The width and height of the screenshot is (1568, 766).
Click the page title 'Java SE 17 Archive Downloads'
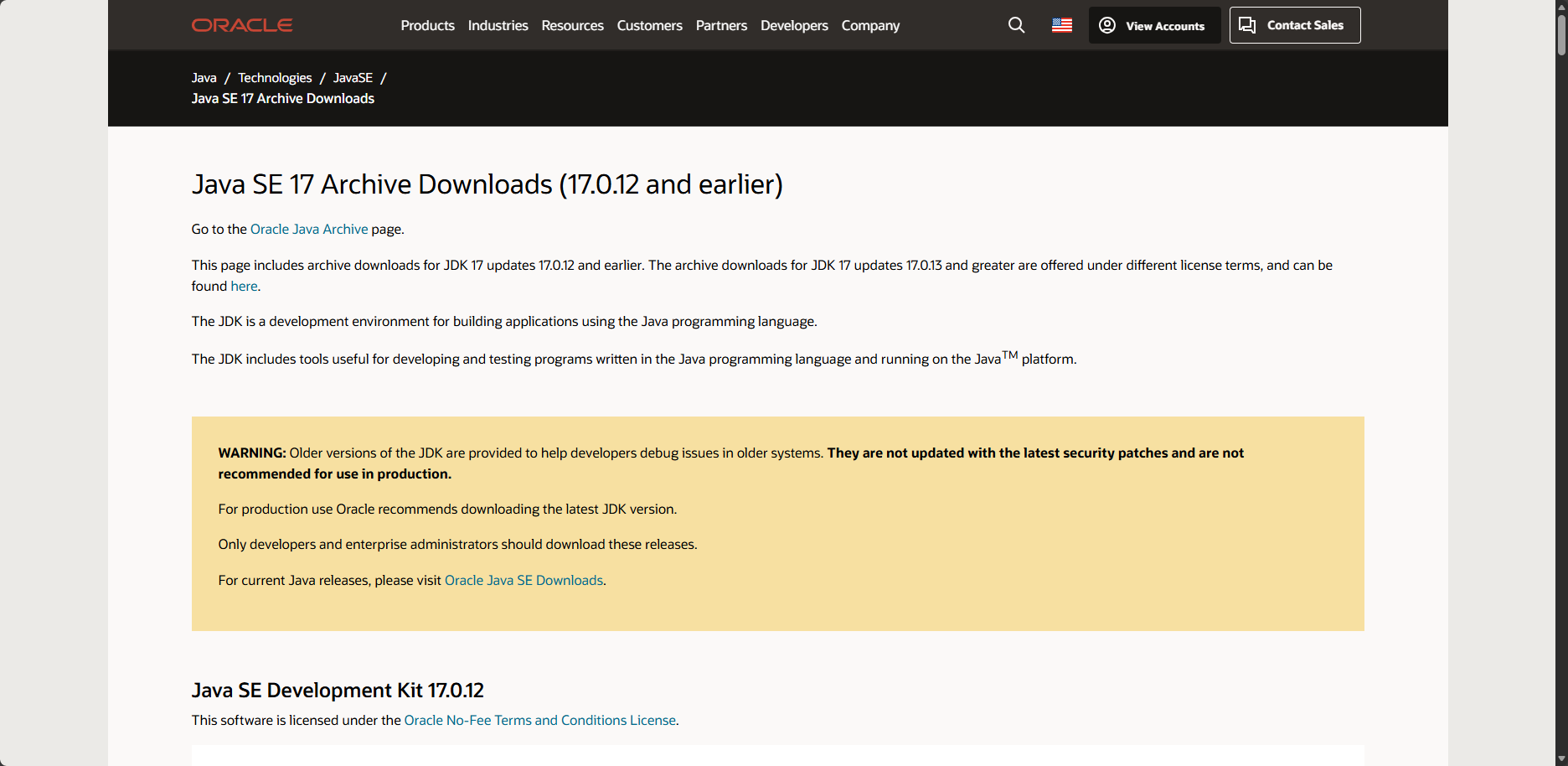487,184
